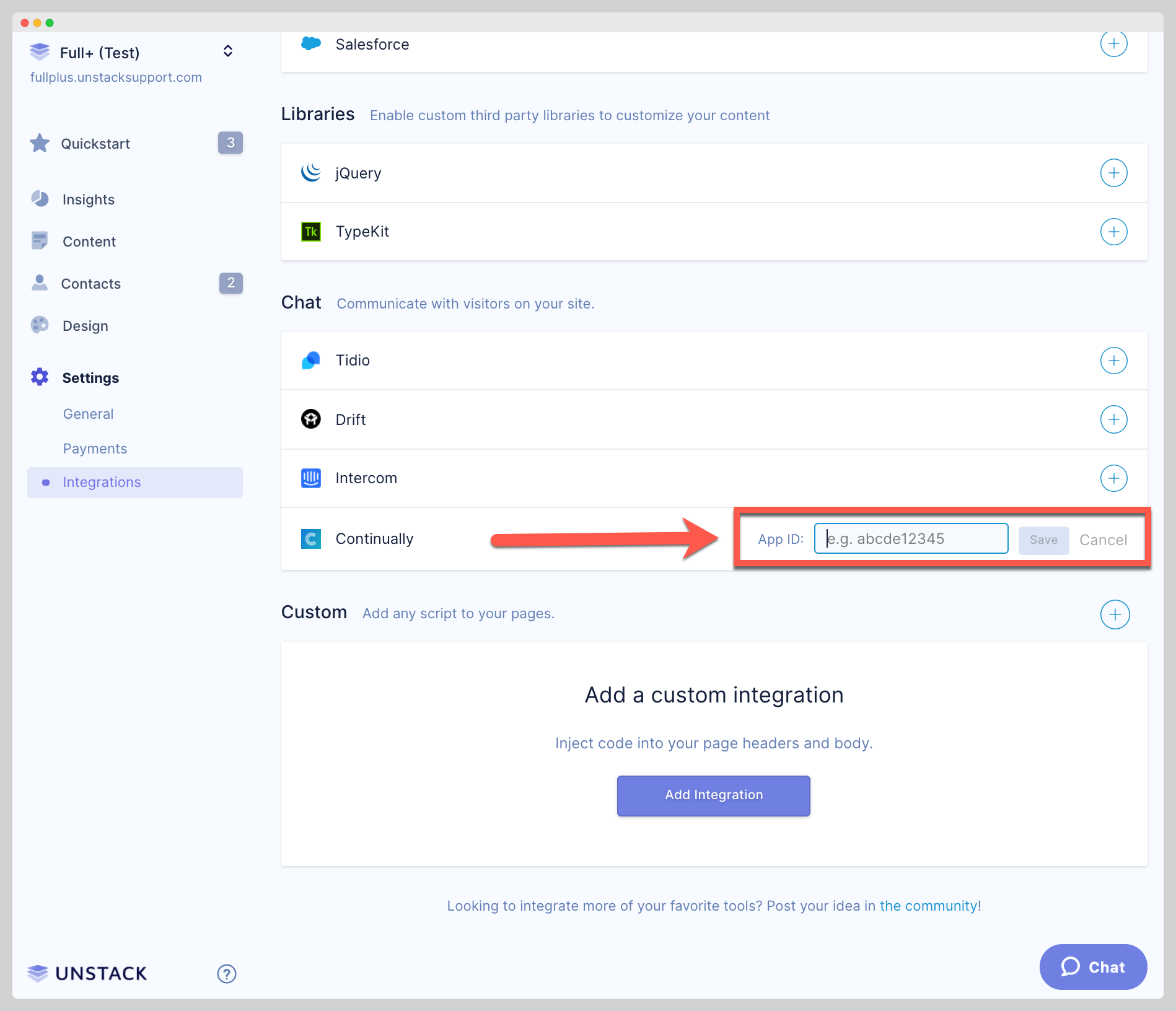The width and height of the screenshot is (1176, 1011).
Task: Select the General settings tab
Action: (x=88, y=414)
